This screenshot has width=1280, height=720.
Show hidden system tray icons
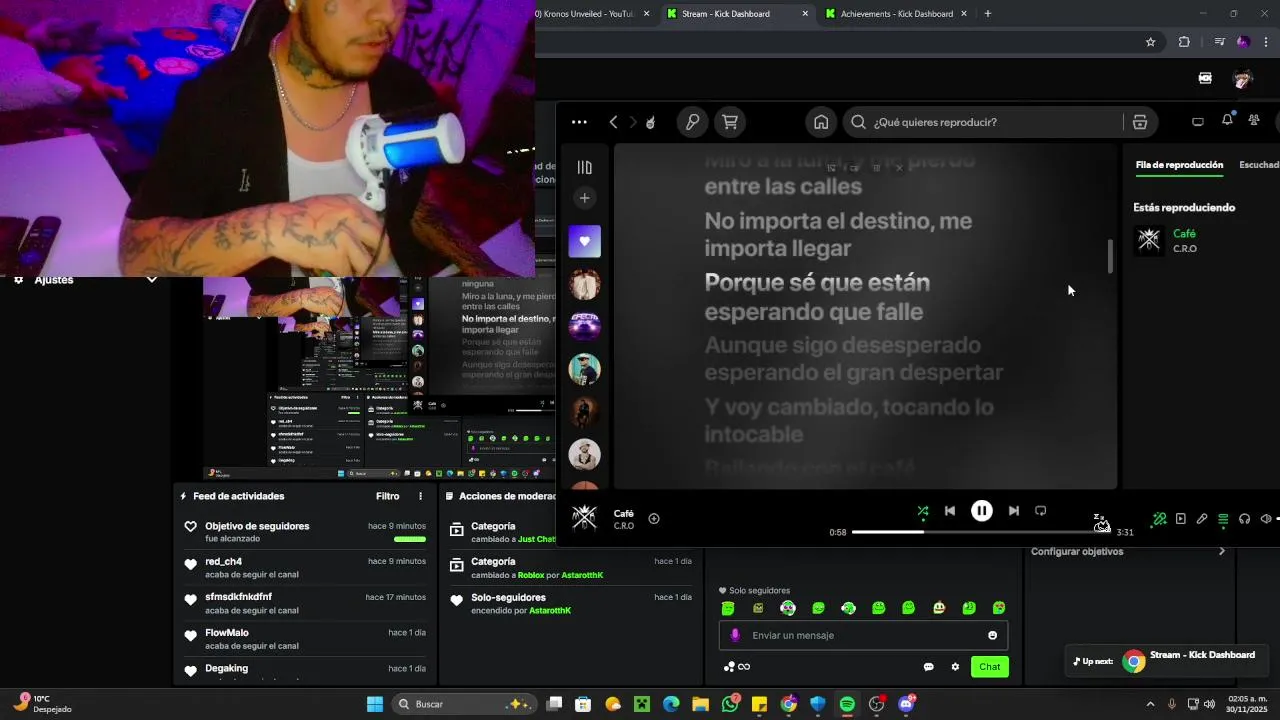click(1150, 704)
